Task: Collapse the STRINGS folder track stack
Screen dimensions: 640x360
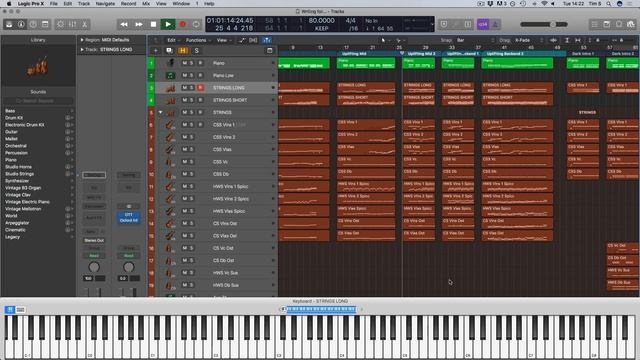Action: pyautogui.click(x=160, y=112)
